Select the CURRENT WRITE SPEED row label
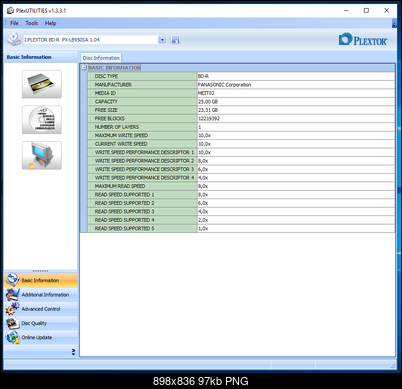Screen dimensions: 402x389 point(121,144)
